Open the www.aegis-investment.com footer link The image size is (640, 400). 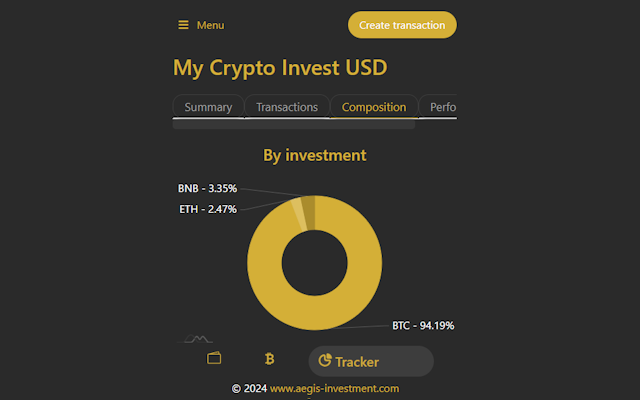point(334,389)
